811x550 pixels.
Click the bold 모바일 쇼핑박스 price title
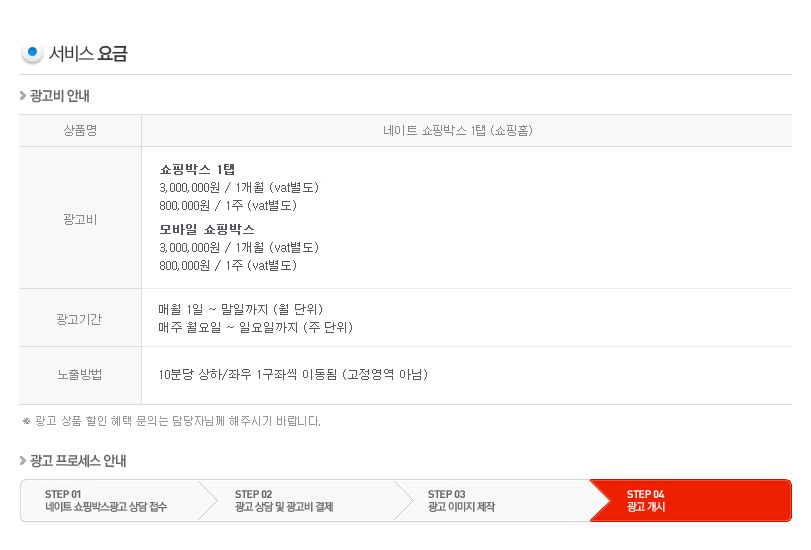pyautogui.click(x=207, y=229)
